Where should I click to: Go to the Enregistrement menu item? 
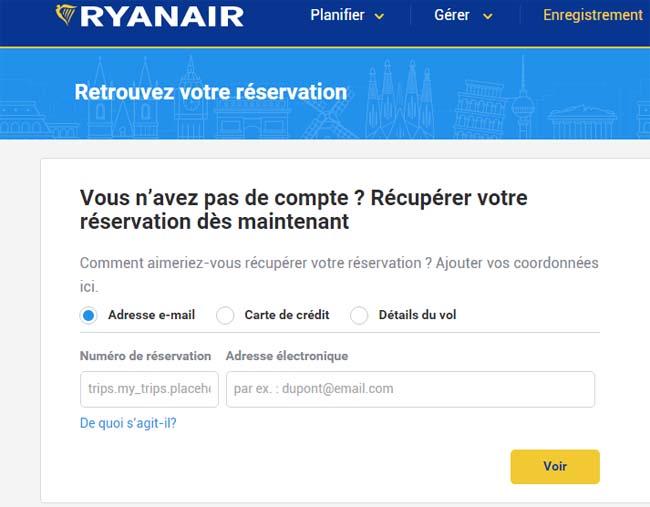pyautogui.click(x=593, y=15)
